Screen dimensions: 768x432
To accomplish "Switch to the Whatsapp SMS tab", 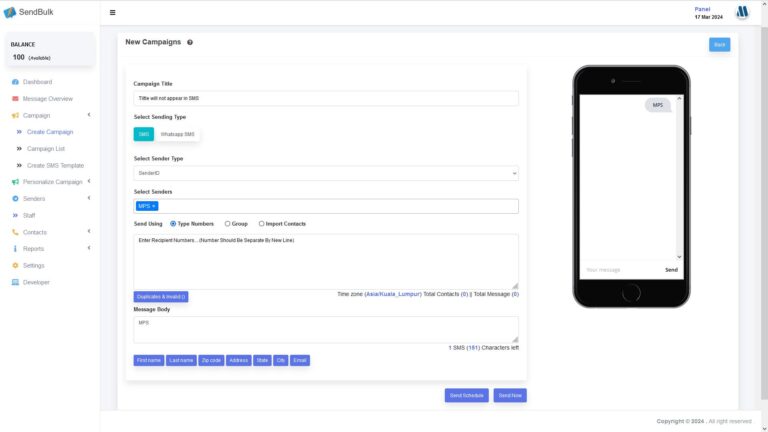I will point(177,134).
